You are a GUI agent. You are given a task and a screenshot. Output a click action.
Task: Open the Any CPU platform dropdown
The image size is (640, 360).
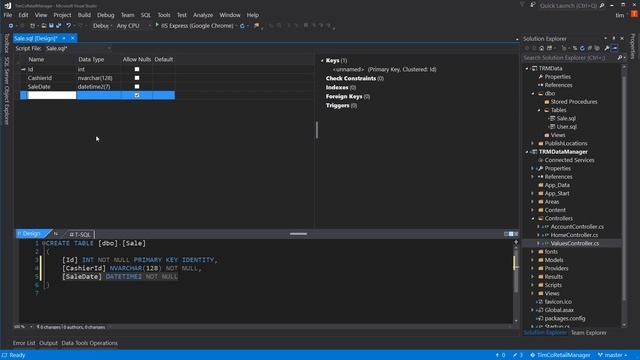click(x=133, y=25)
